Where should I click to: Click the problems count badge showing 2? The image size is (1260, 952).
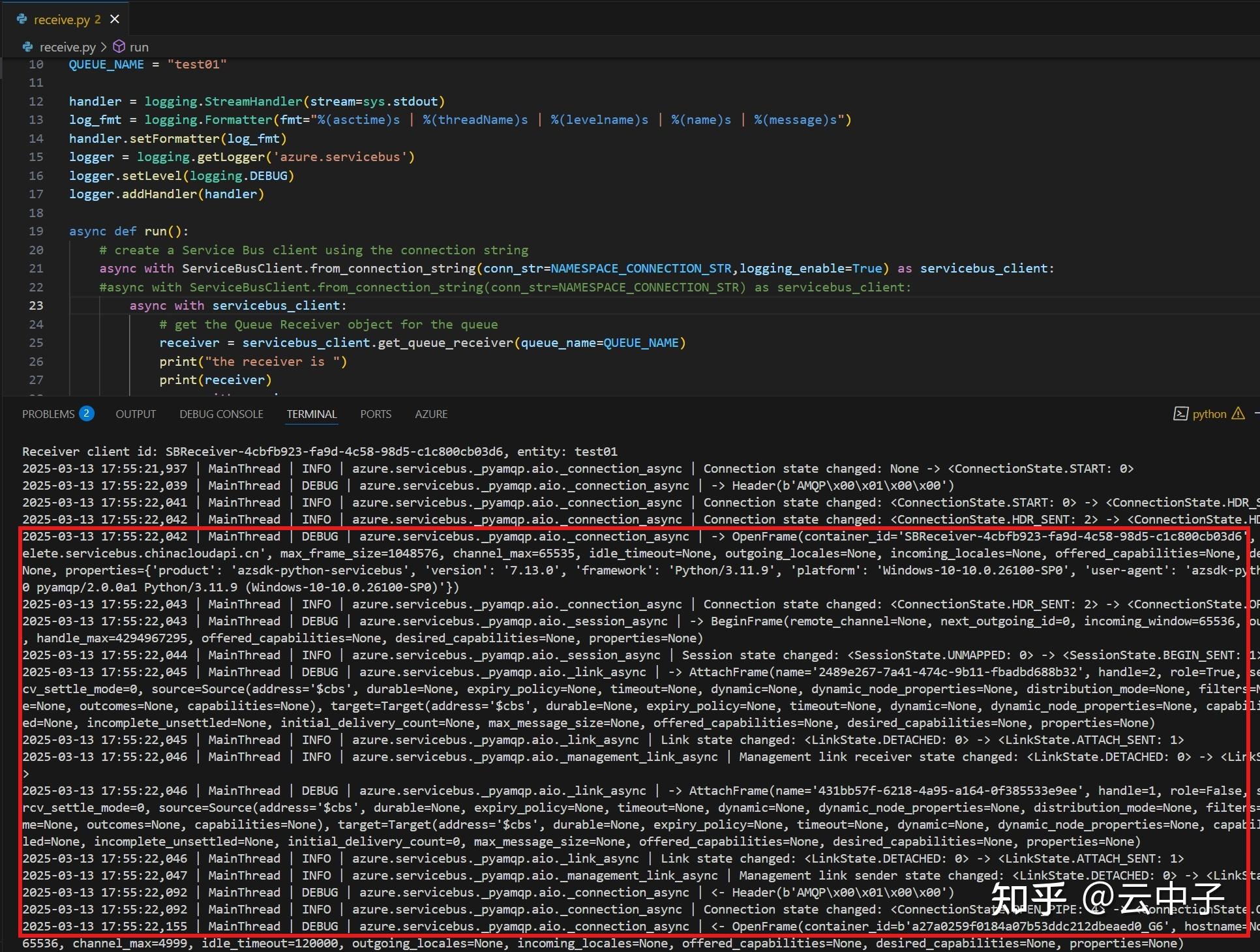tap(87, 413)
